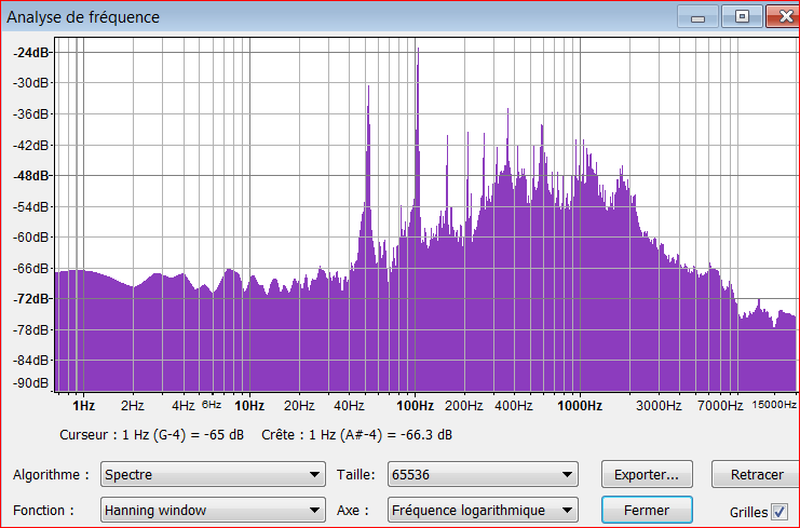The image size is (800, 528).
Task: Click the 1000Hz label on the frequency axis
Action: (580, 406)
